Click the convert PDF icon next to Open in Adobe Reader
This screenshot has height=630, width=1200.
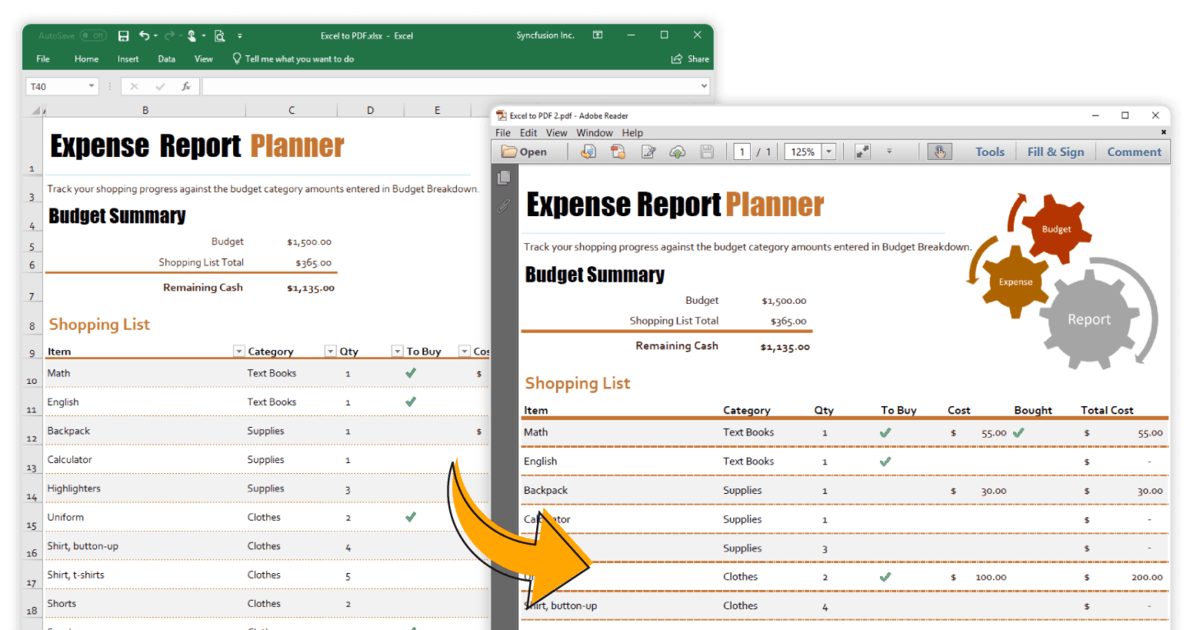coord(588,152)
